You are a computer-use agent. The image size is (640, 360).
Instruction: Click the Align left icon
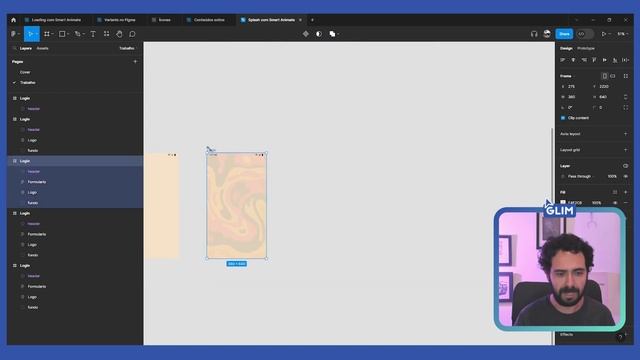(563, 60)
